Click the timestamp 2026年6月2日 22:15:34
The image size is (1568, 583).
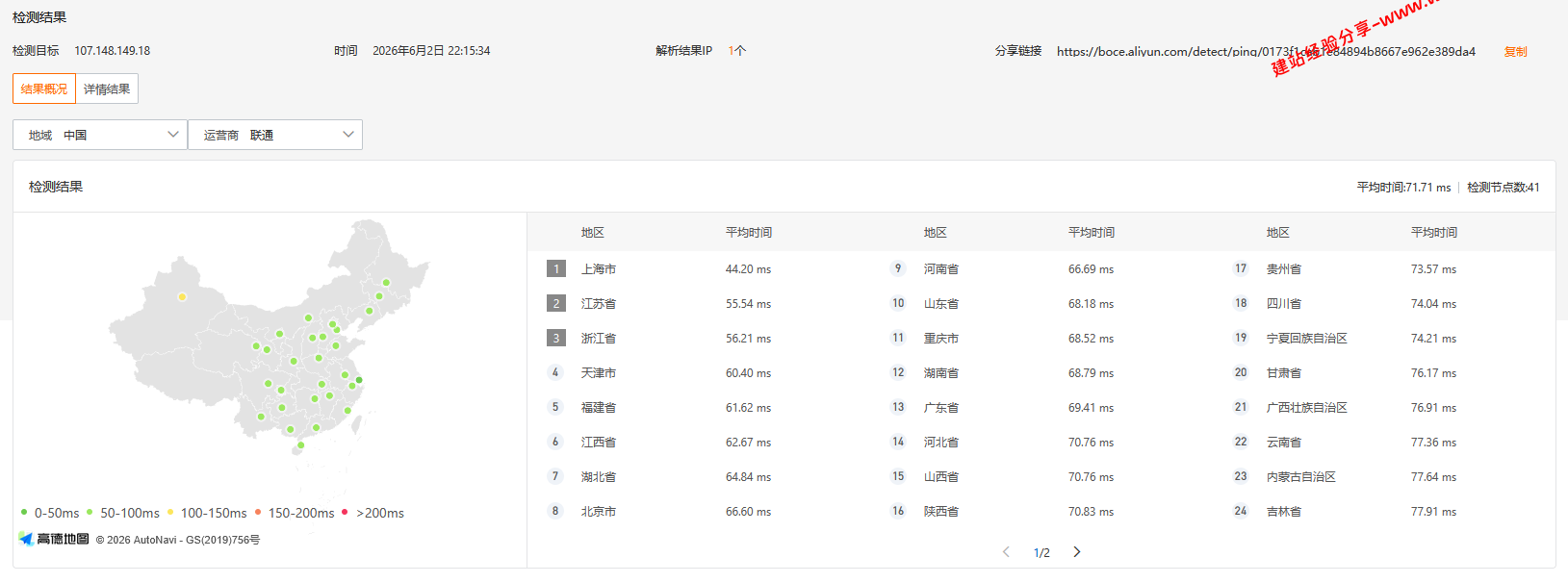tap(431, 51)
